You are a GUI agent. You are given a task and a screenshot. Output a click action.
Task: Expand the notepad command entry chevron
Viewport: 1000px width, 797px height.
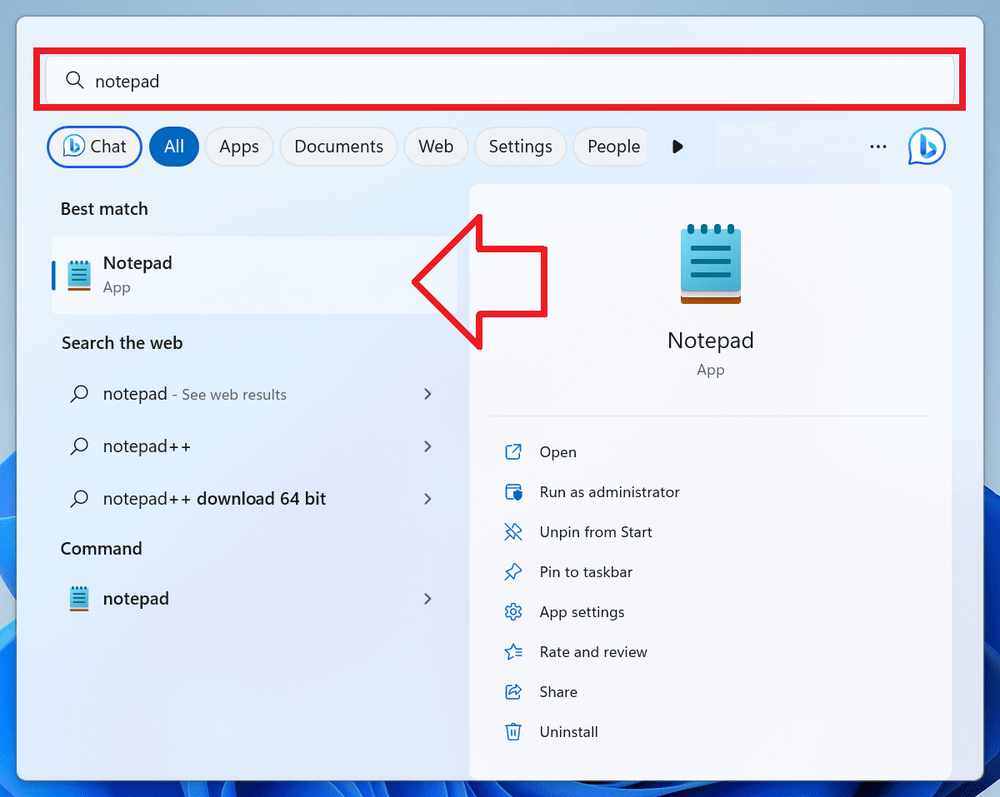tap(427, 598)
